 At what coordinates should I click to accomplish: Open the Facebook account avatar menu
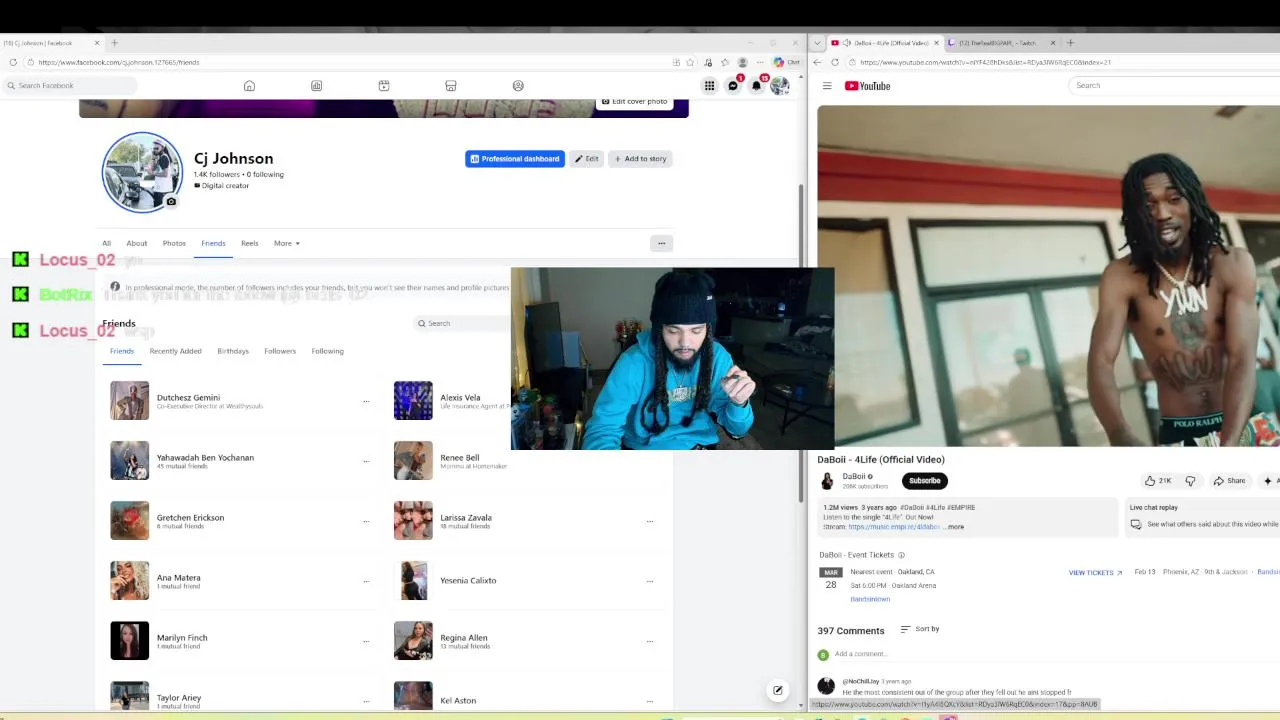click(x=780, y=86)
